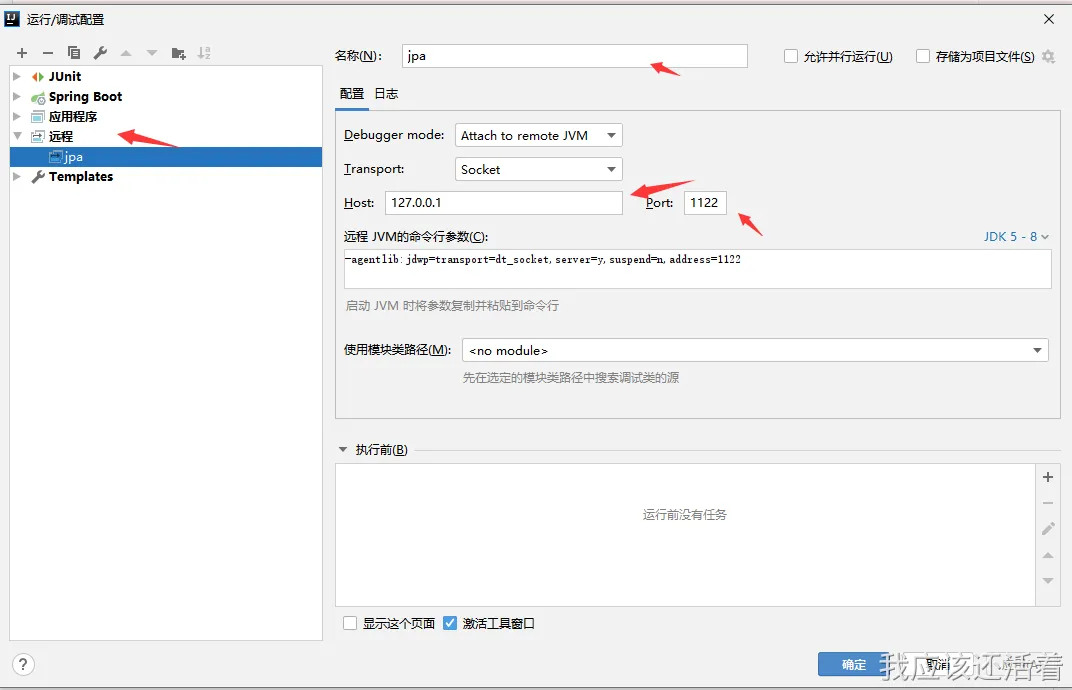Edit a before-launch task with pencil icon
The width and height of the screenshot is (1072, 690).
click(1048, 528)
